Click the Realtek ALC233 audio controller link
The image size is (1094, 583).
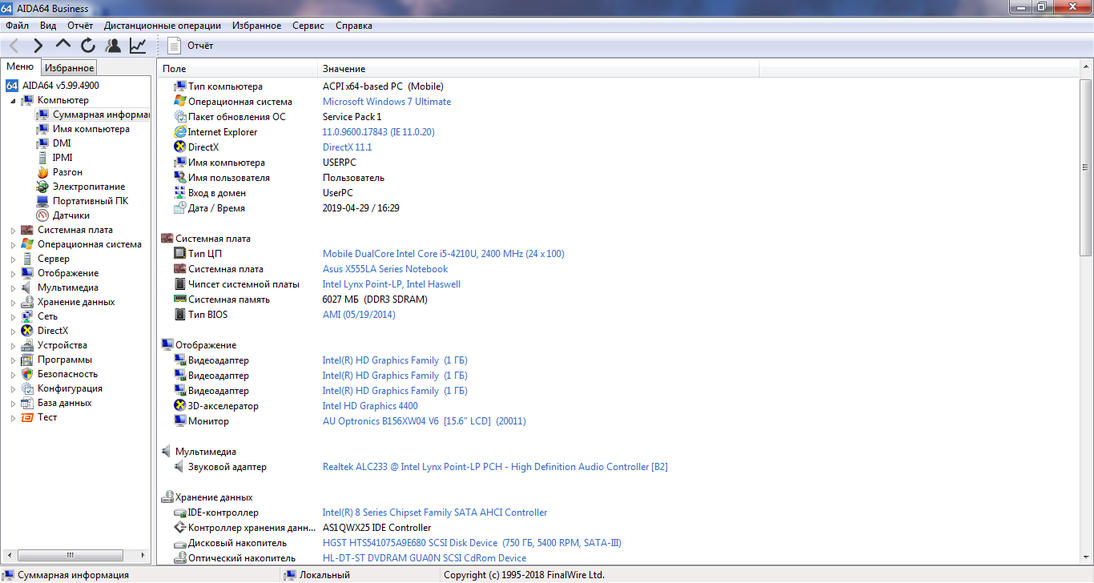pyautogui.click(x=495, y=467)
